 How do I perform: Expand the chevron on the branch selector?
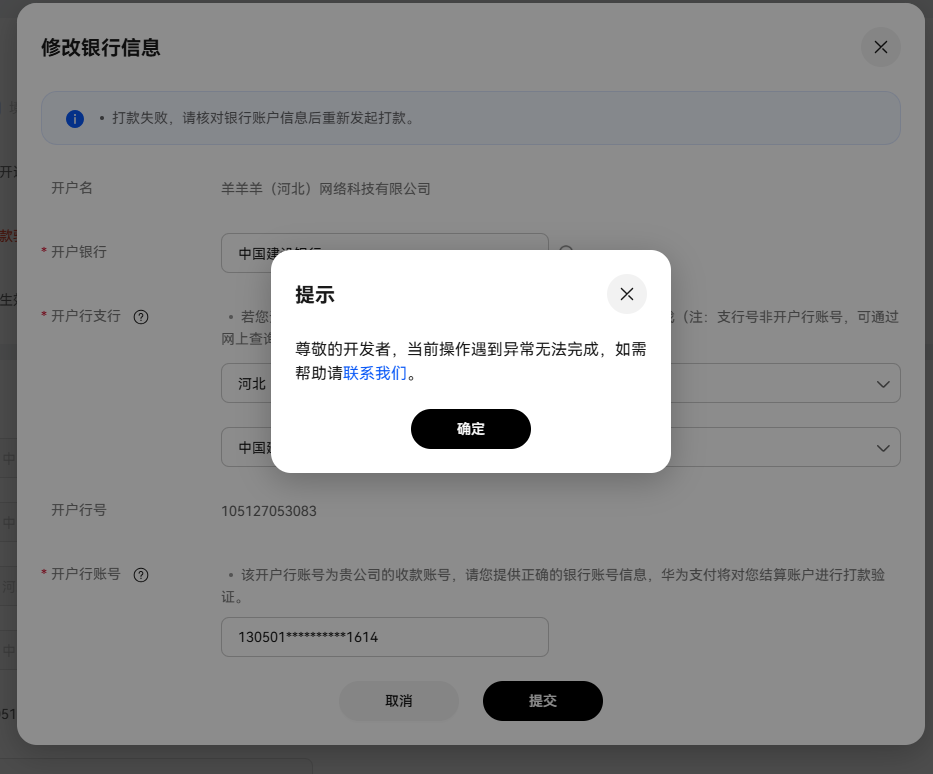pos(882,447)
